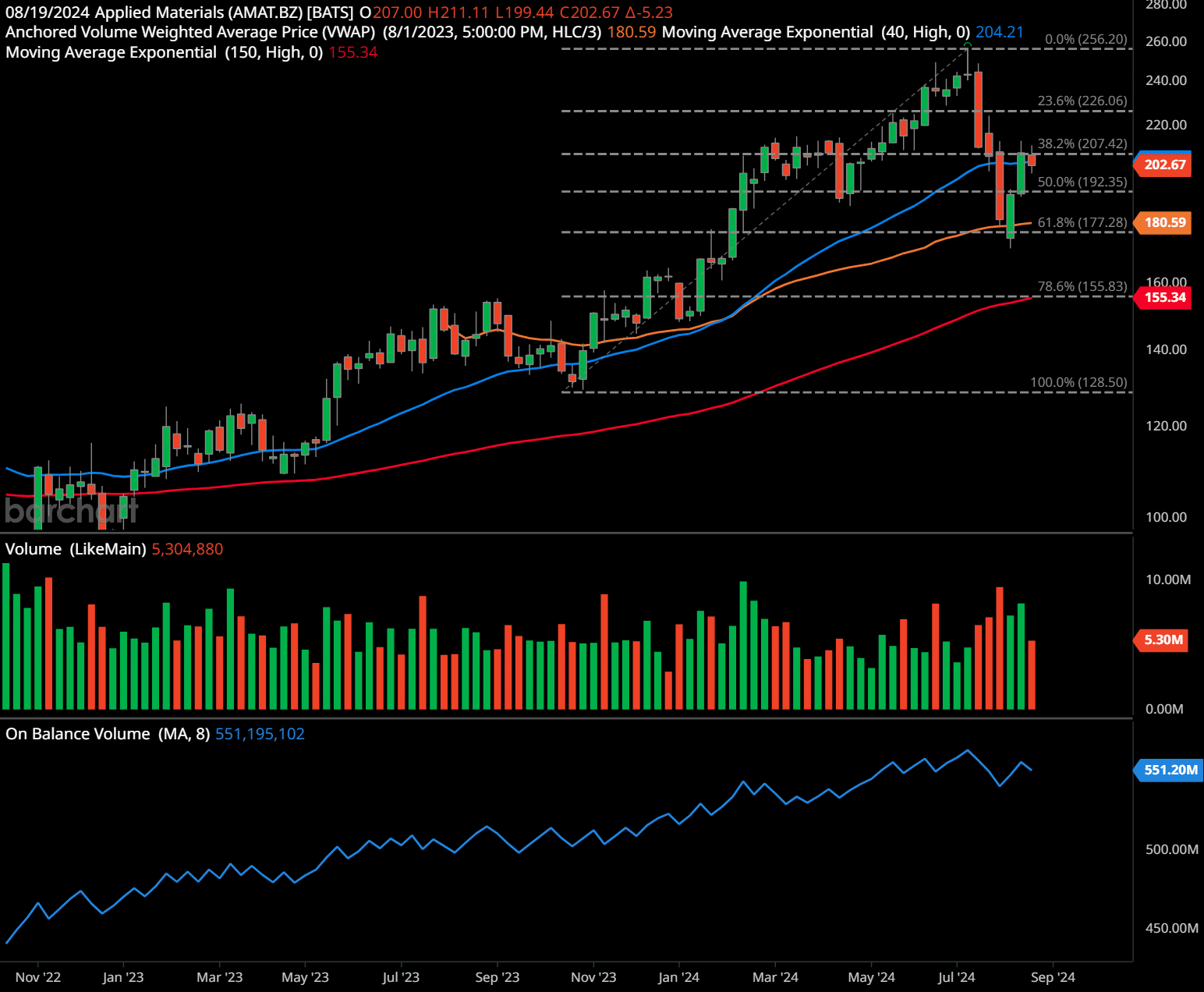Select the 50.0% (192.35) Fibonacci label

click(1082, 182)
